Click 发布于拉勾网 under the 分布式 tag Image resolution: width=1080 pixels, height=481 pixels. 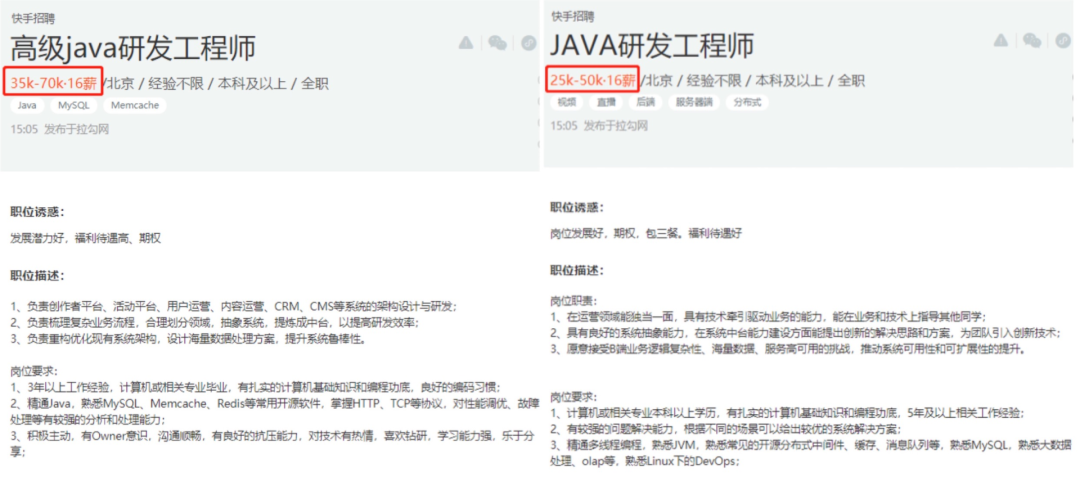pos(616,125)
